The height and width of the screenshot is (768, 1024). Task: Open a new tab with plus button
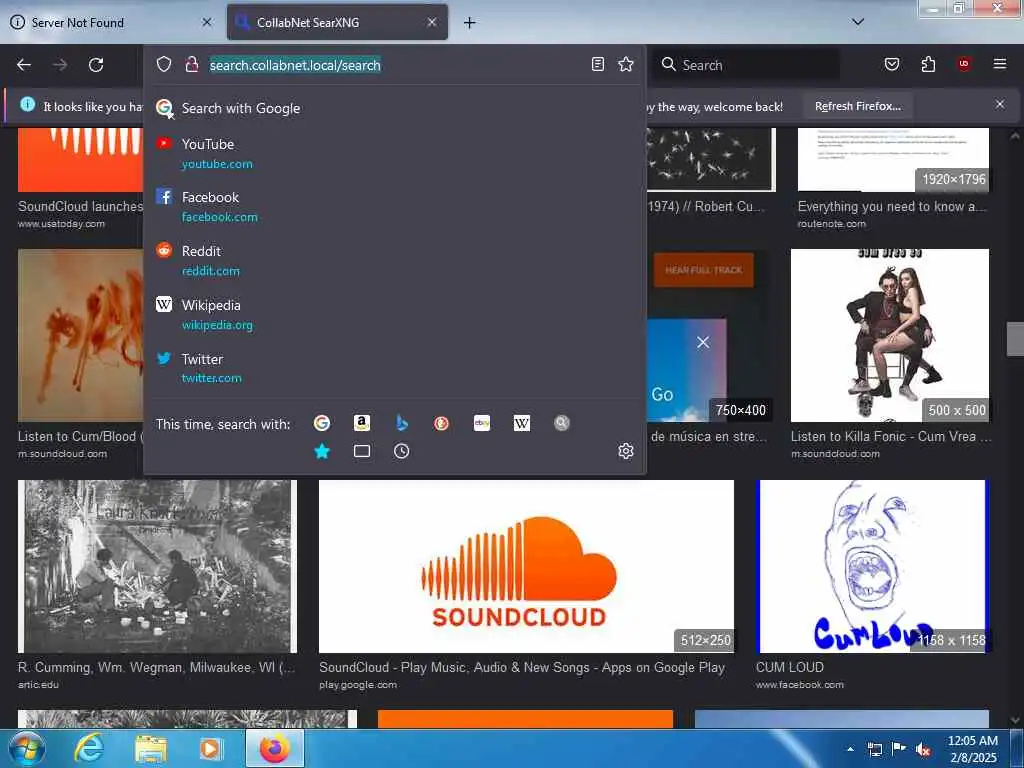click(x=470, y=23)
